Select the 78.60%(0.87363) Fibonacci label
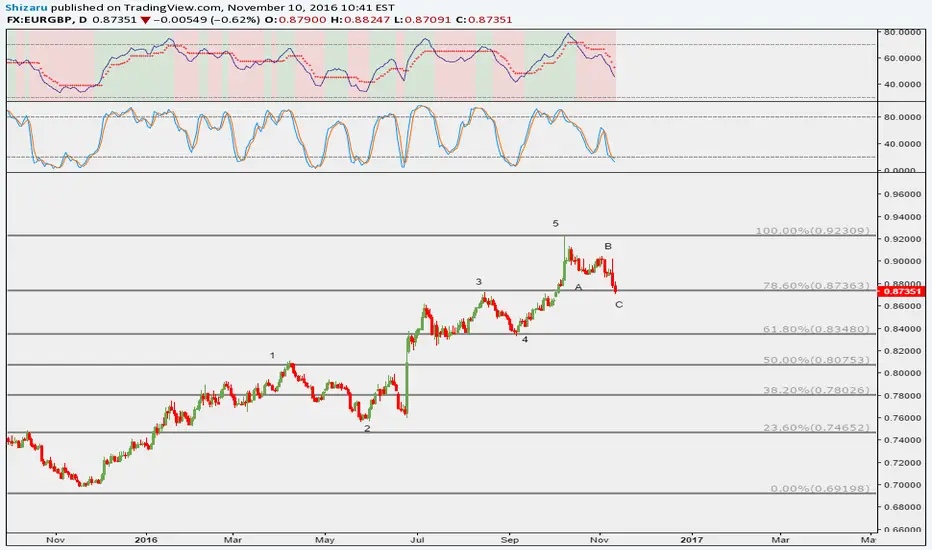The image size is (932, 550). (x=816, y=286)
